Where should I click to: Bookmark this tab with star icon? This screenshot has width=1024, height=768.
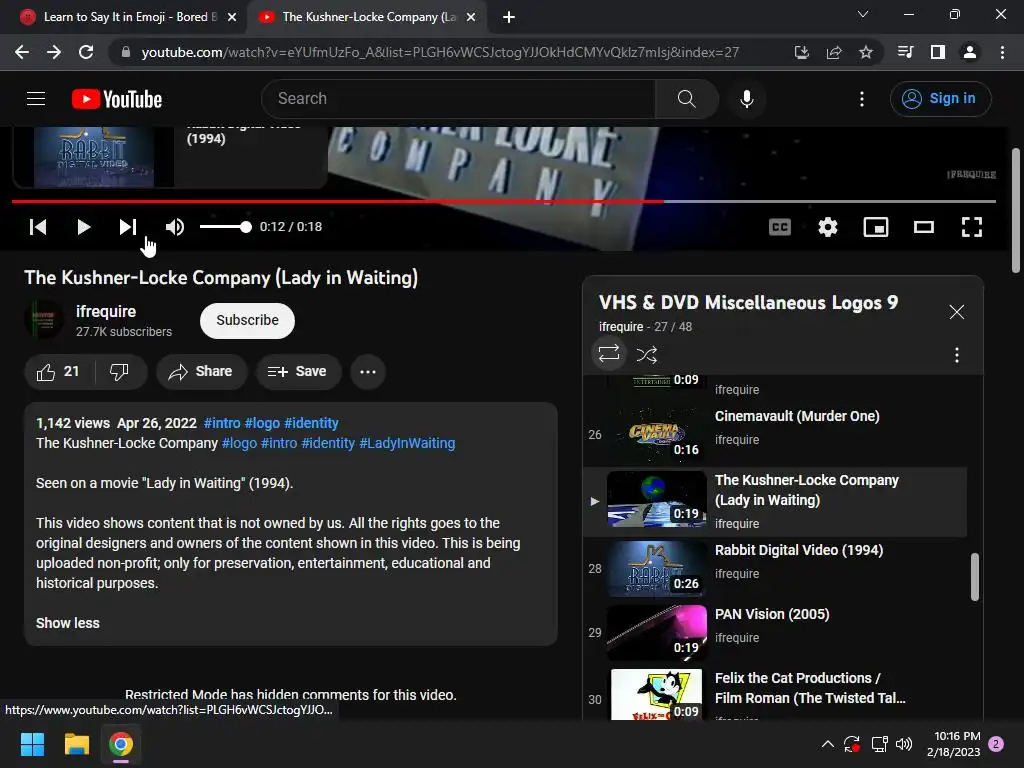[x=866, y=52]
